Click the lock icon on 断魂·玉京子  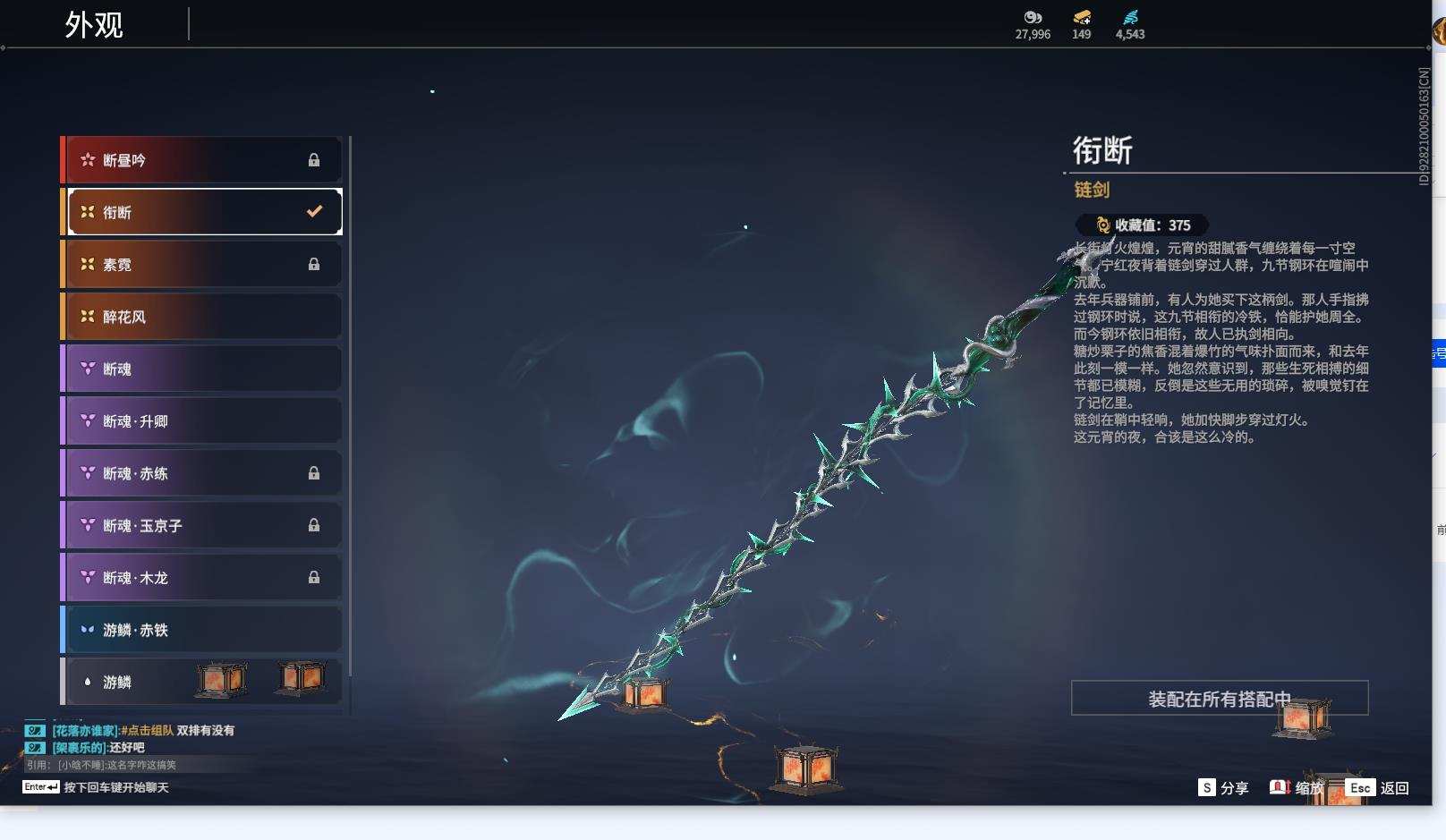(x=313, y=525)
